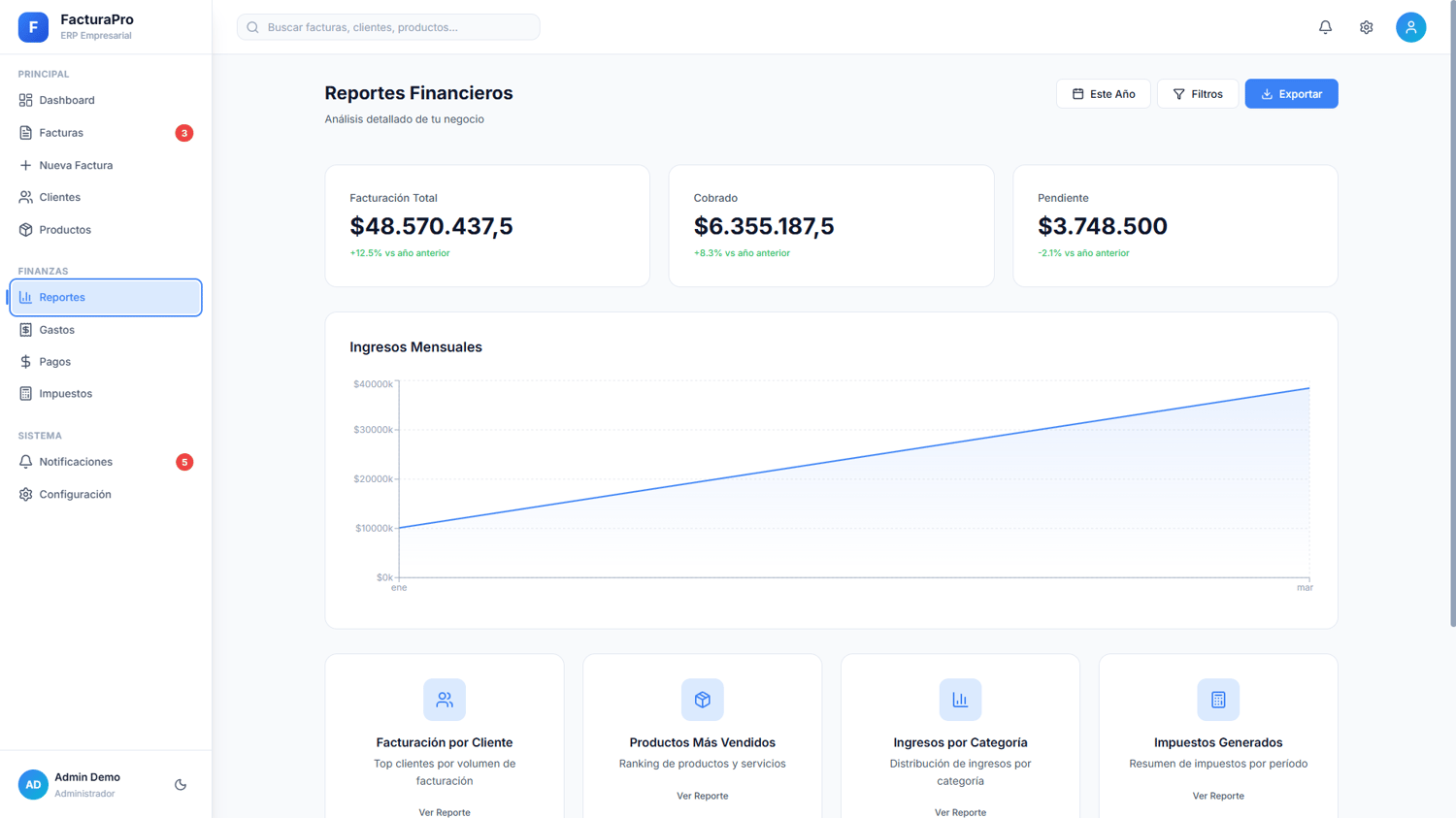Click the page vertical scrollbar
Image resolution: width=1456 pixels, height=818 pixels.
tap(1452, 312)
